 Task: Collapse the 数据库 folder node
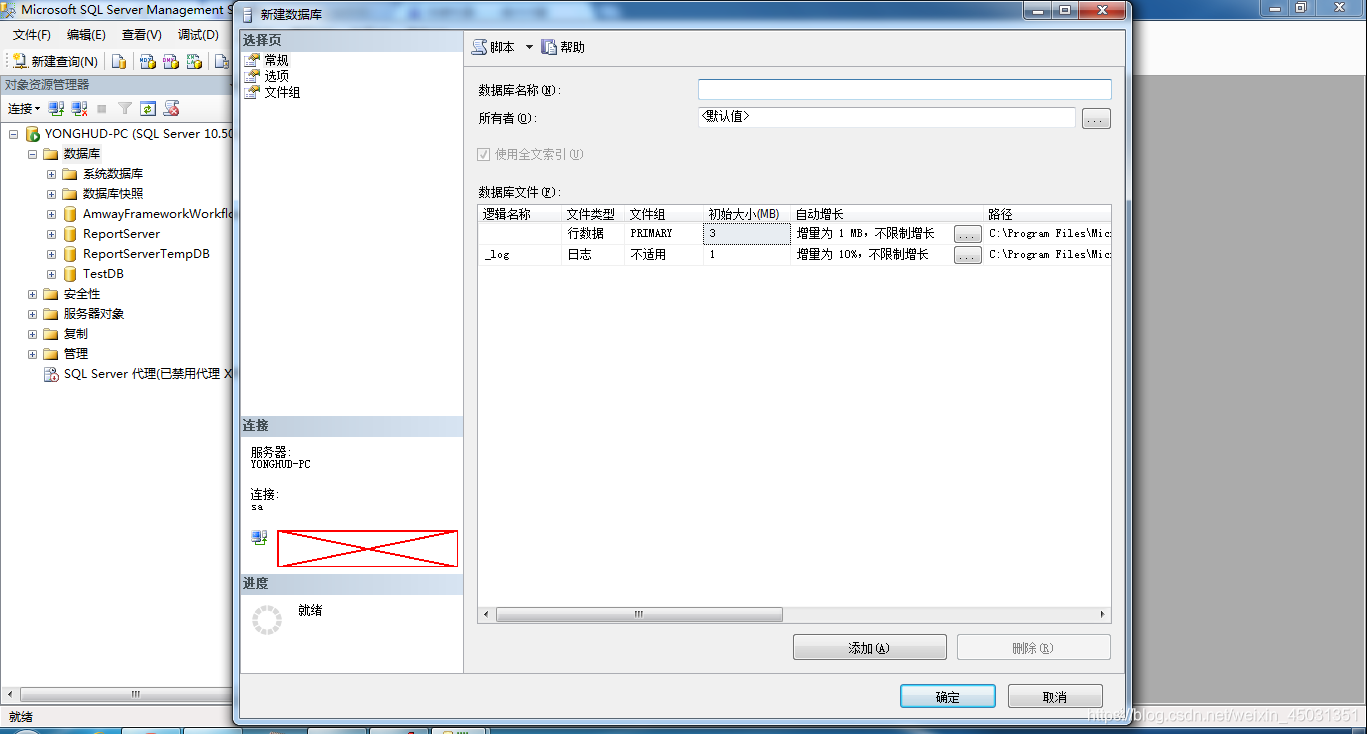click(x=32, y=154)
